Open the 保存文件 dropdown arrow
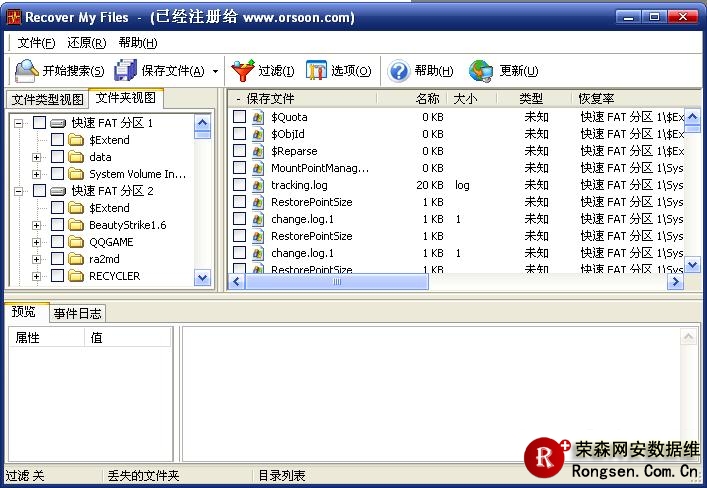 coord(215,71)
